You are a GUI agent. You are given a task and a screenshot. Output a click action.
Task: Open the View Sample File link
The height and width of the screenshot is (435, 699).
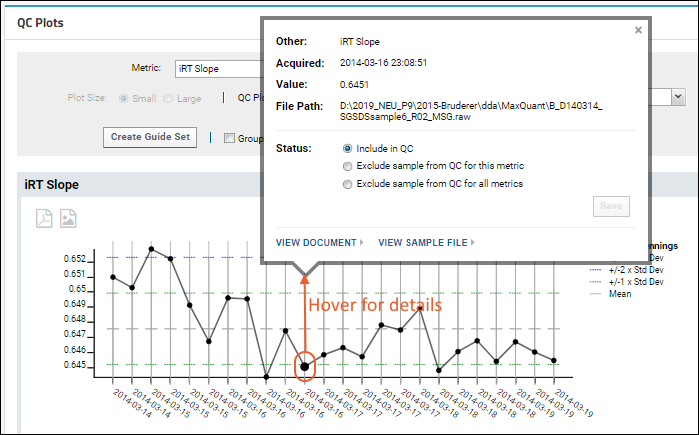pyautogui.click(x=422, y=242)
